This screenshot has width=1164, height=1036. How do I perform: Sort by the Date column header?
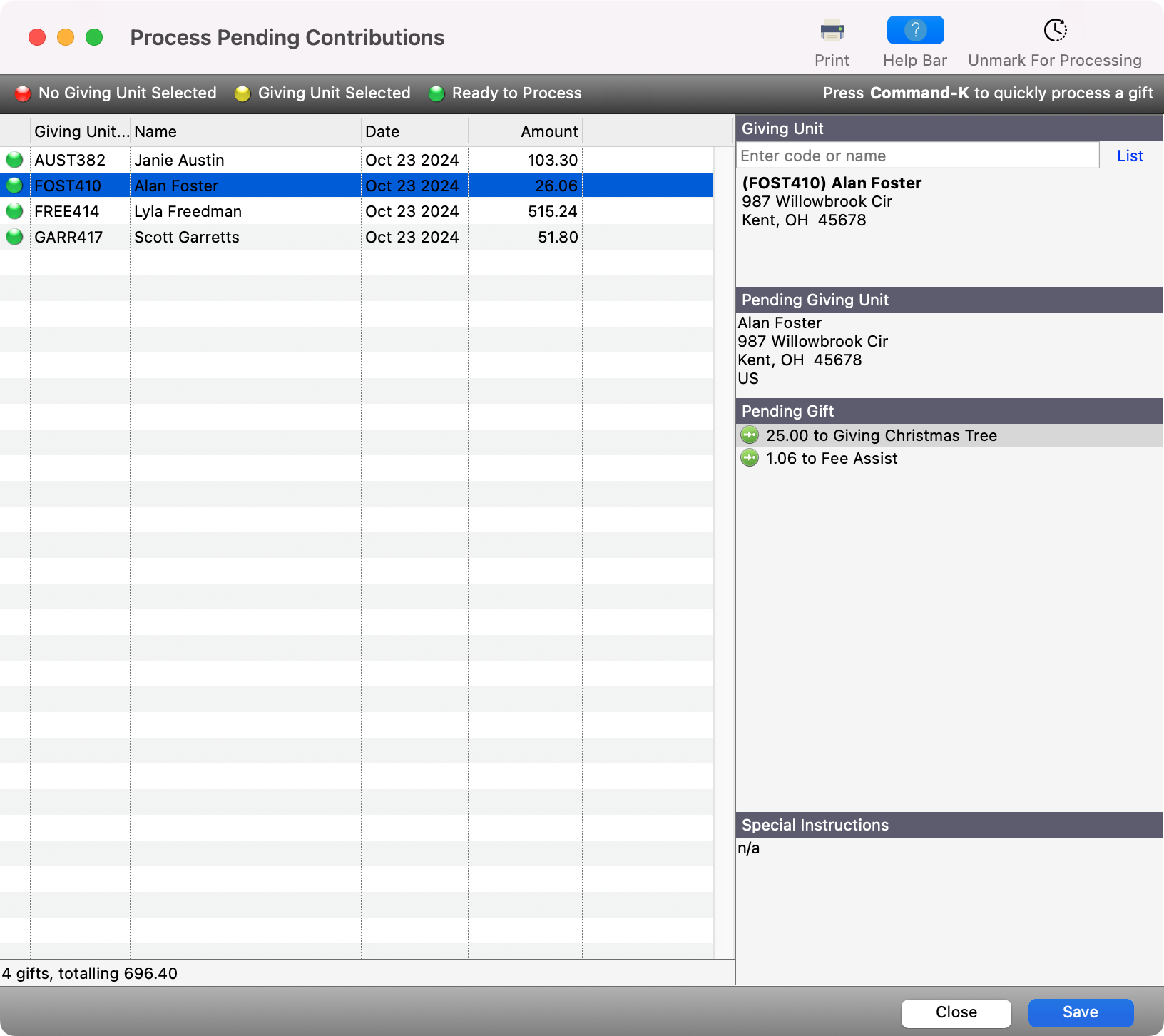click(414, 131)
